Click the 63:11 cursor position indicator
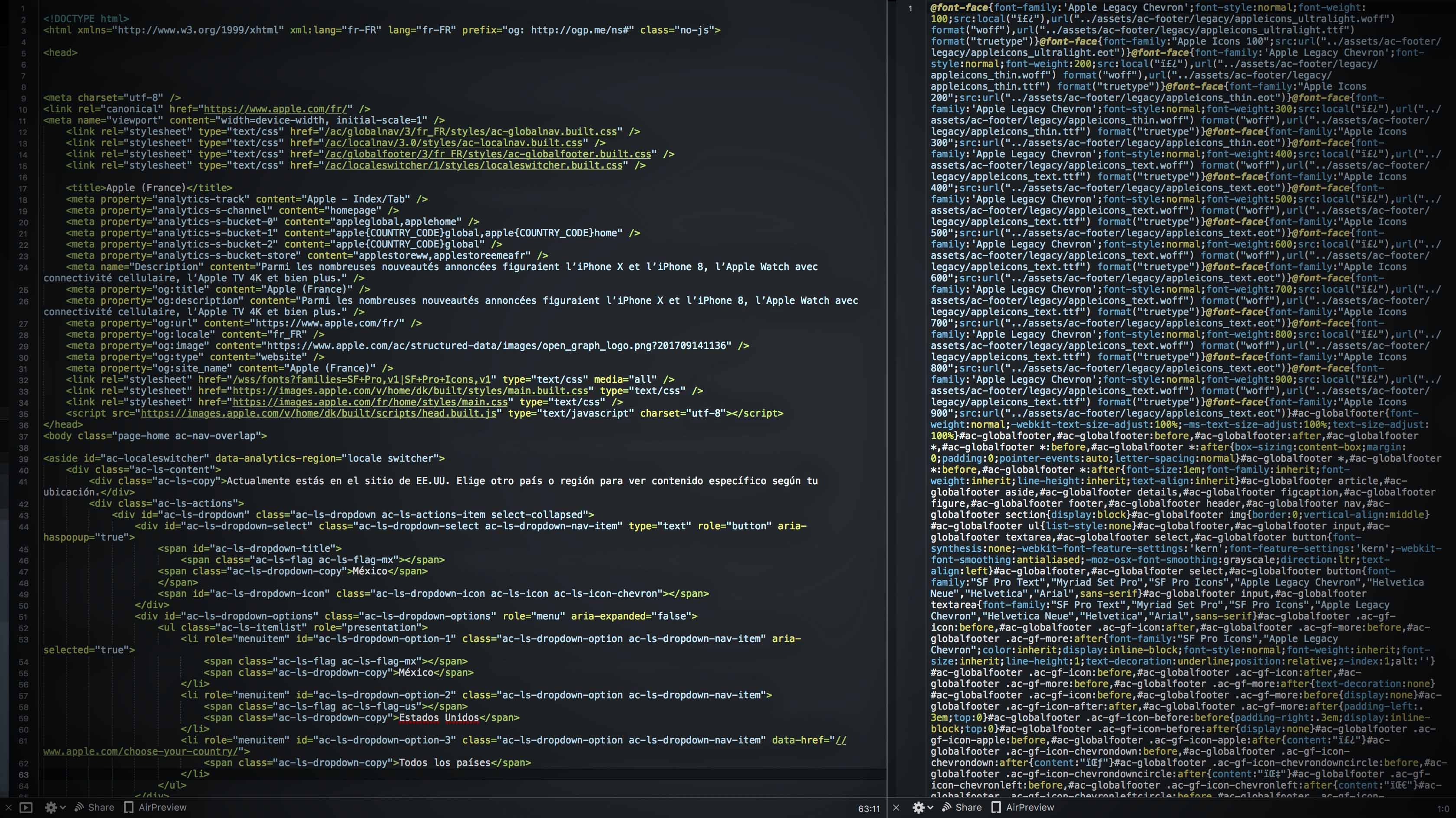This screenshot has height=818, width=1456. point(868,809)
